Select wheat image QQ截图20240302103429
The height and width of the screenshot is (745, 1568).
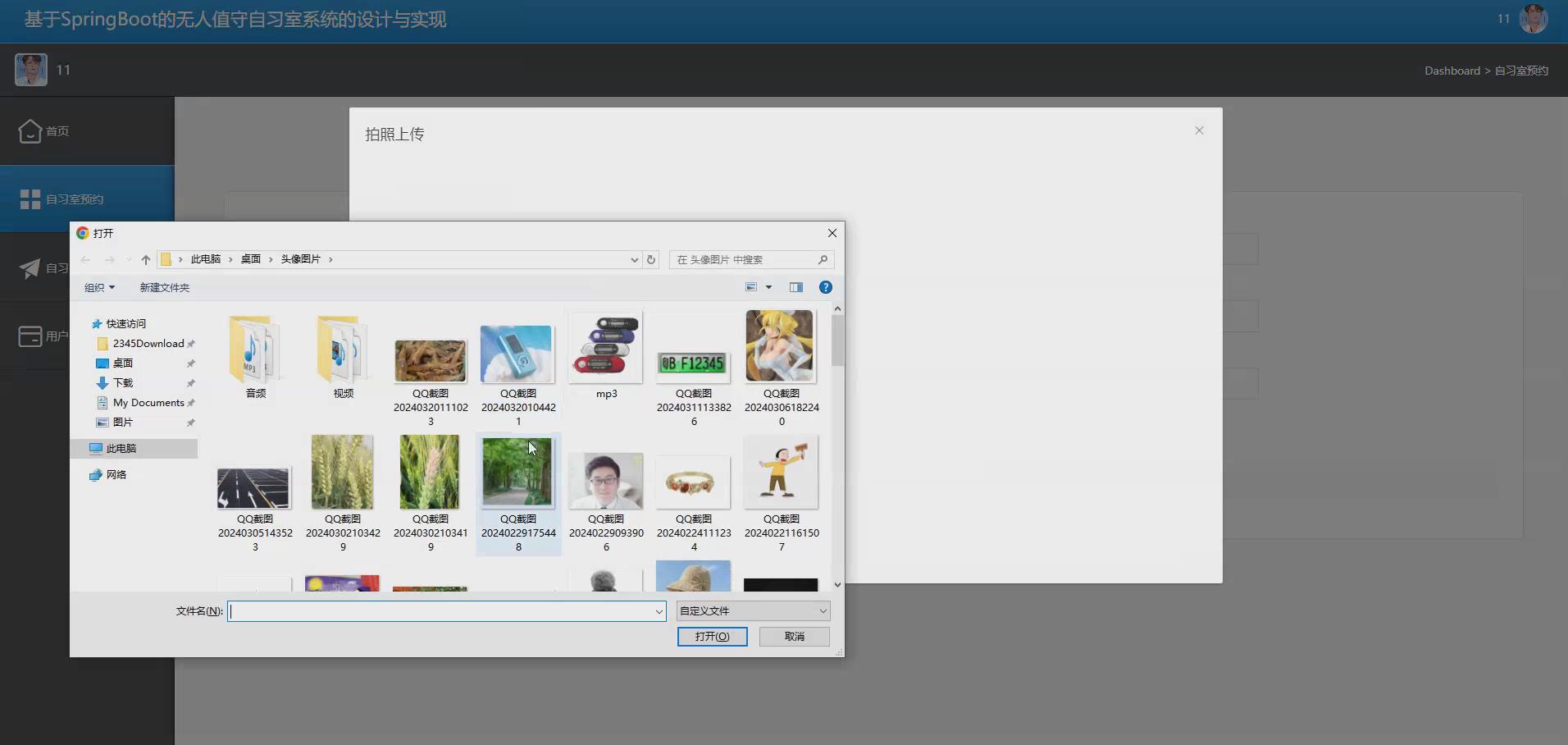343,473
